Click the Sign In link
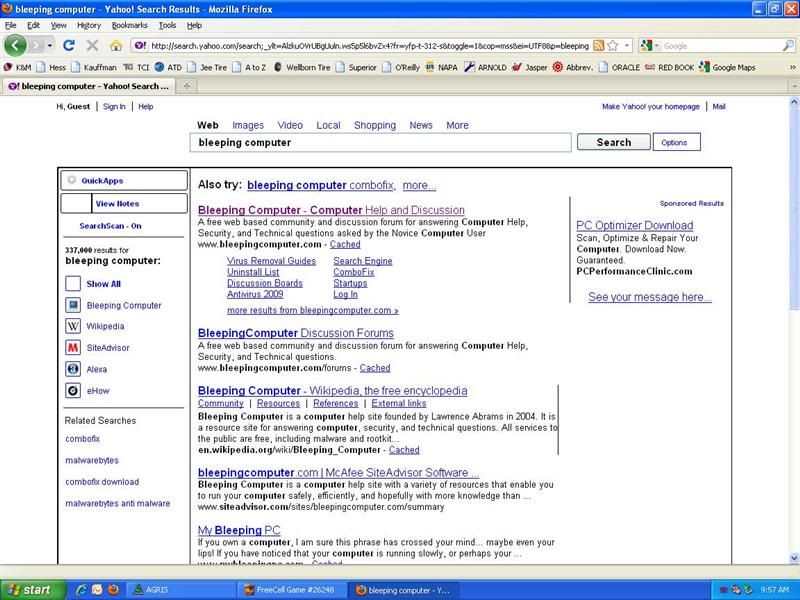 click(114, 106)
